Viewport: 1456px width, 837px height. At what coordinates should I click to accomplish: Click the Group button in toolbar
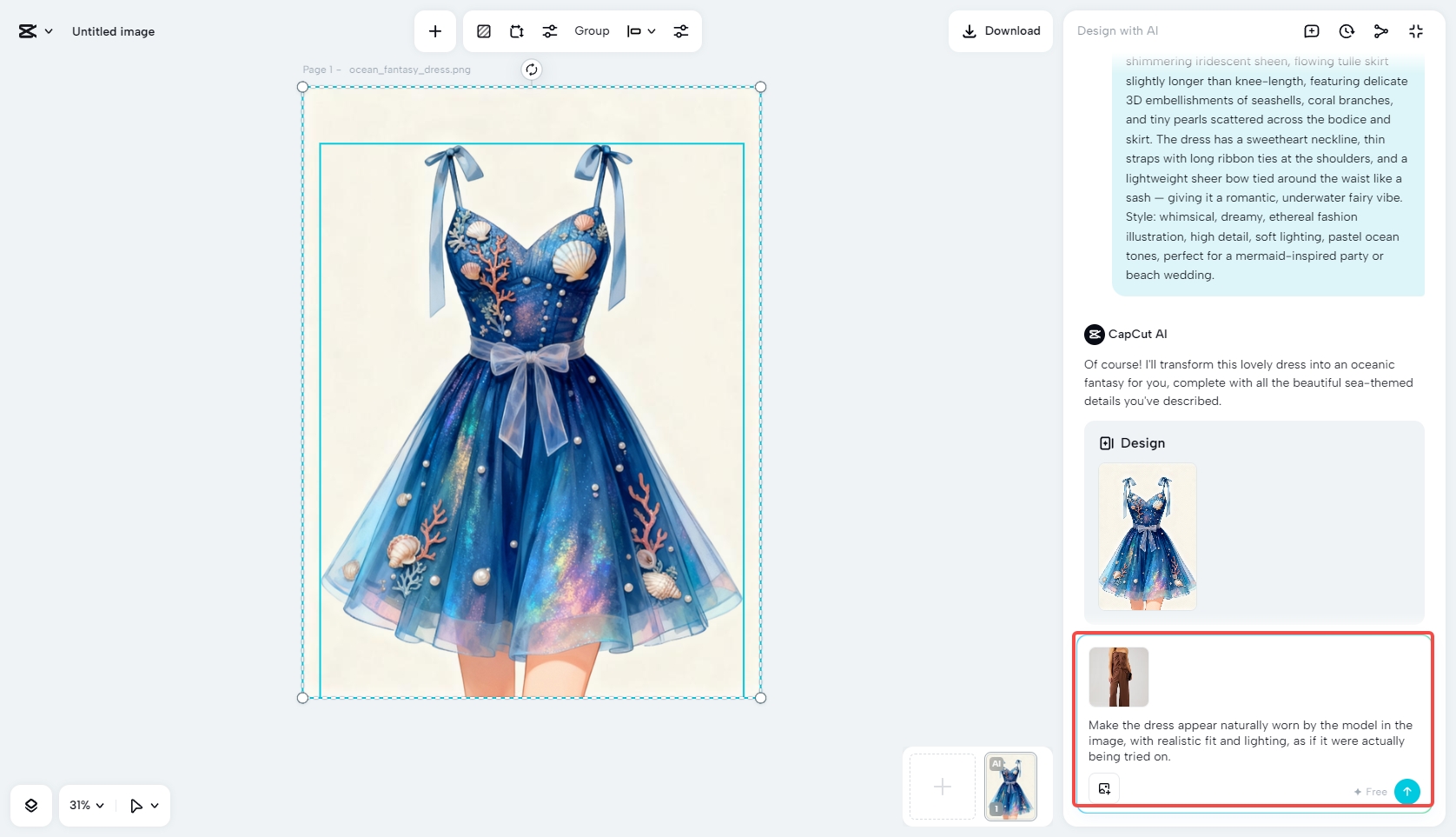[x=592, y=31]
